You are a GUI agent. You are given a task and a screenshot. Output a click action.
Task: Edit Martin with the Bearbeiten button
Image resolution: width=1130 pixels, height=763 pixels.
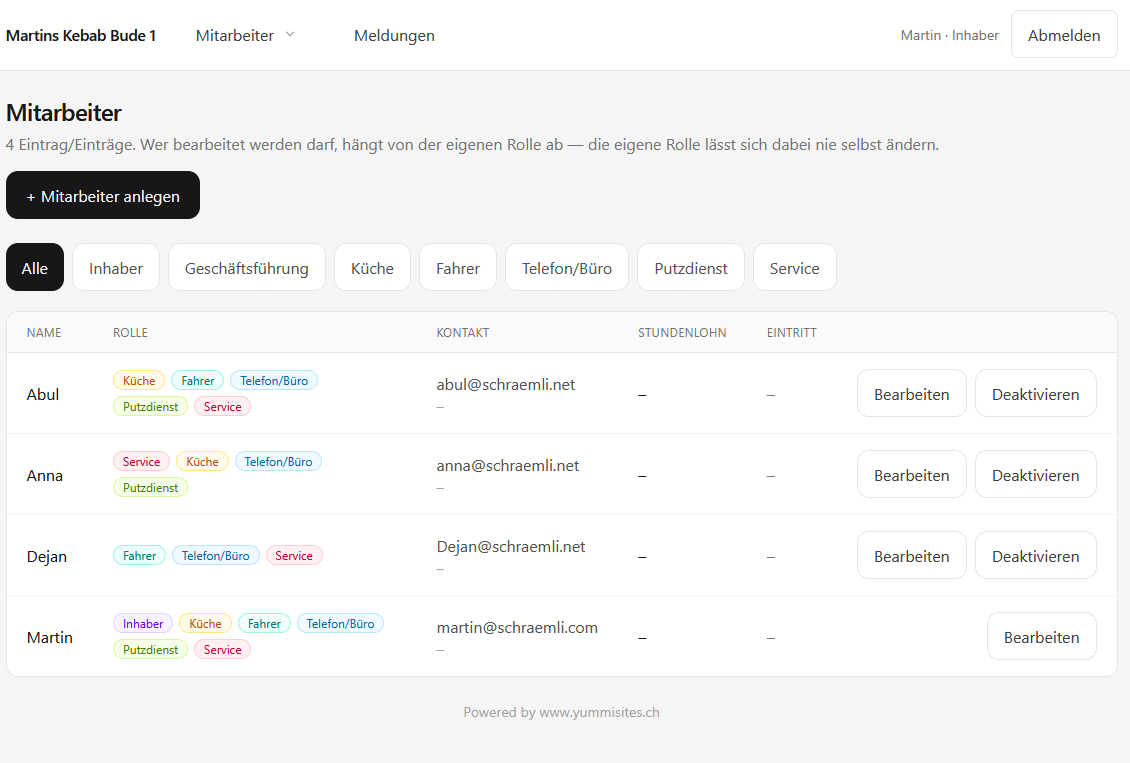click(x=1041, y=636)
